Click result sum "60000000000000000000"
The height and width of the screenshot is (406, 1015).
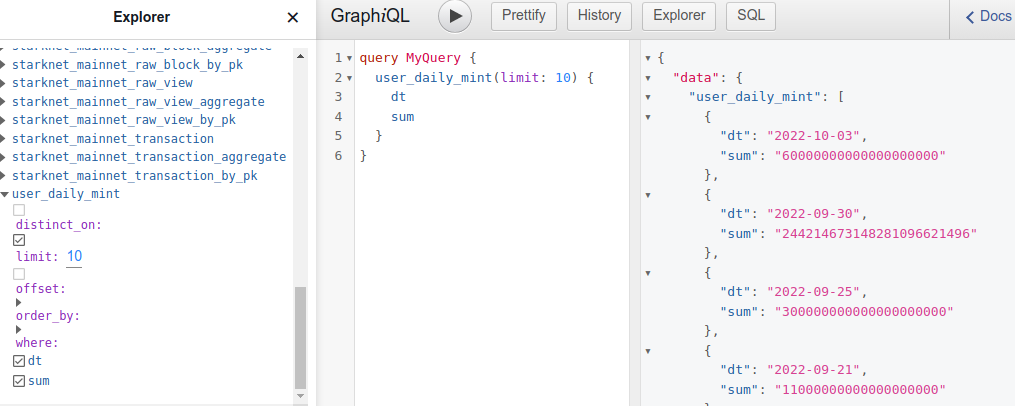coord(861,155)
